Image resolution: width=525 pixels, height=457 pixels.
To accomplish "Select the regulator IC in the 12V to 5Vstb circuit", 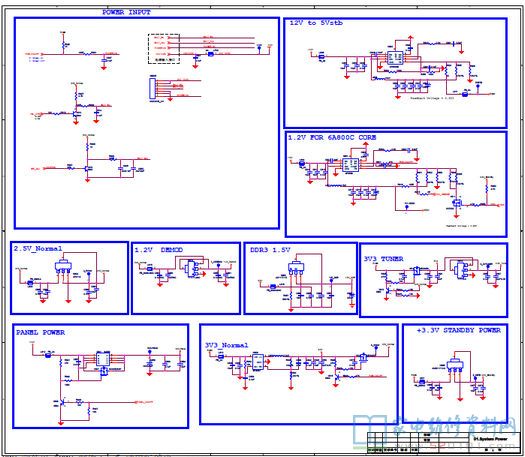I will click(395, 58).
